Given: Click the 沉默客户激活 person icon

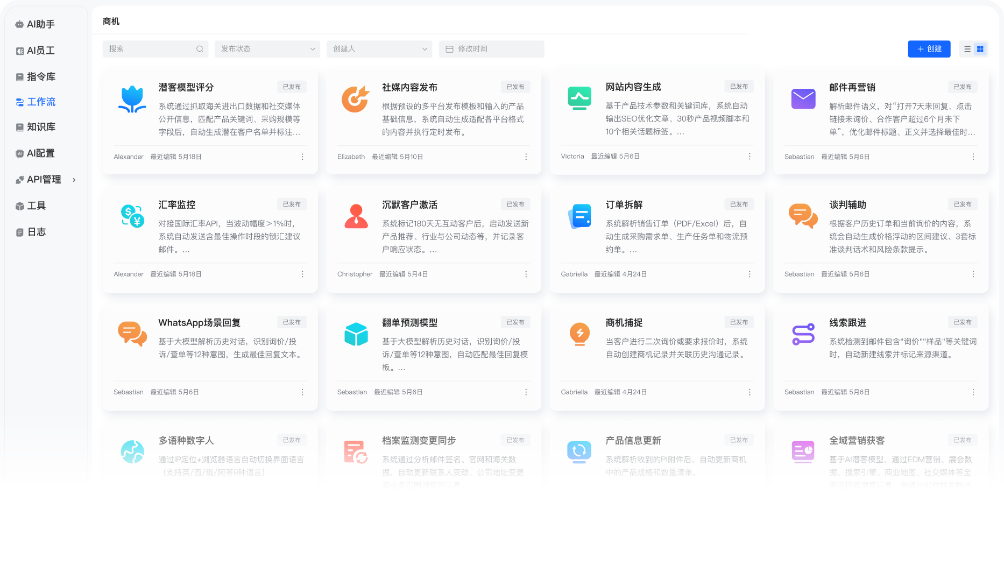Looking at the screenshot, I should point(355,215).
